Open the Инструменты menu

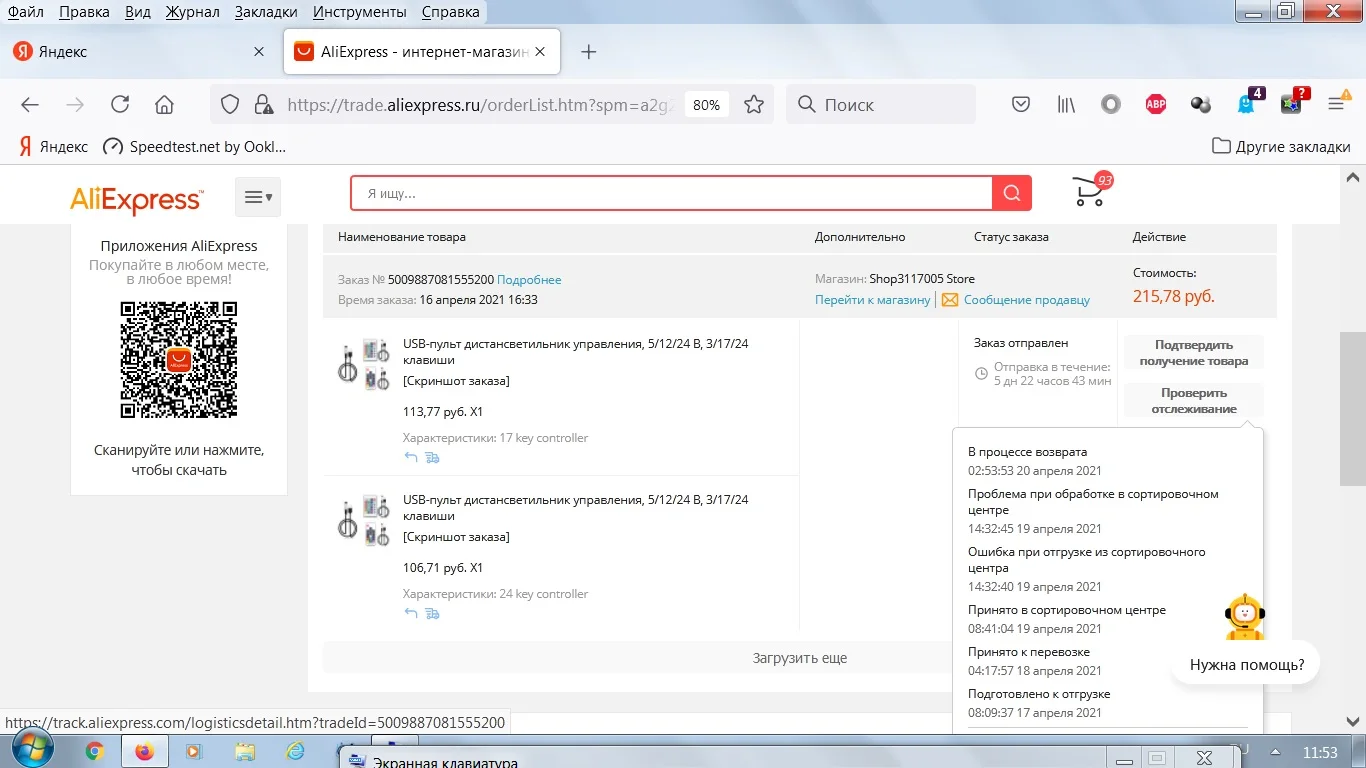tap(360, 12)
